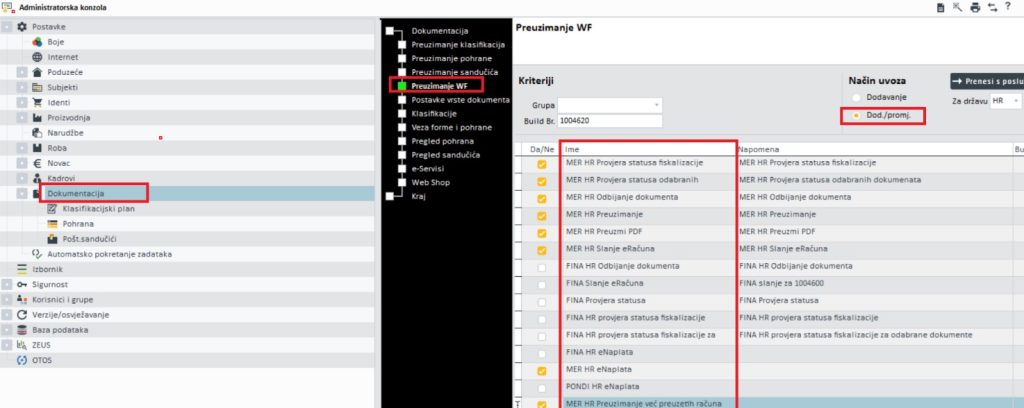The width and height of the screenshot is (1024, 408).
Task: Open help via the question mark icon
Action: coord(1009,7)
